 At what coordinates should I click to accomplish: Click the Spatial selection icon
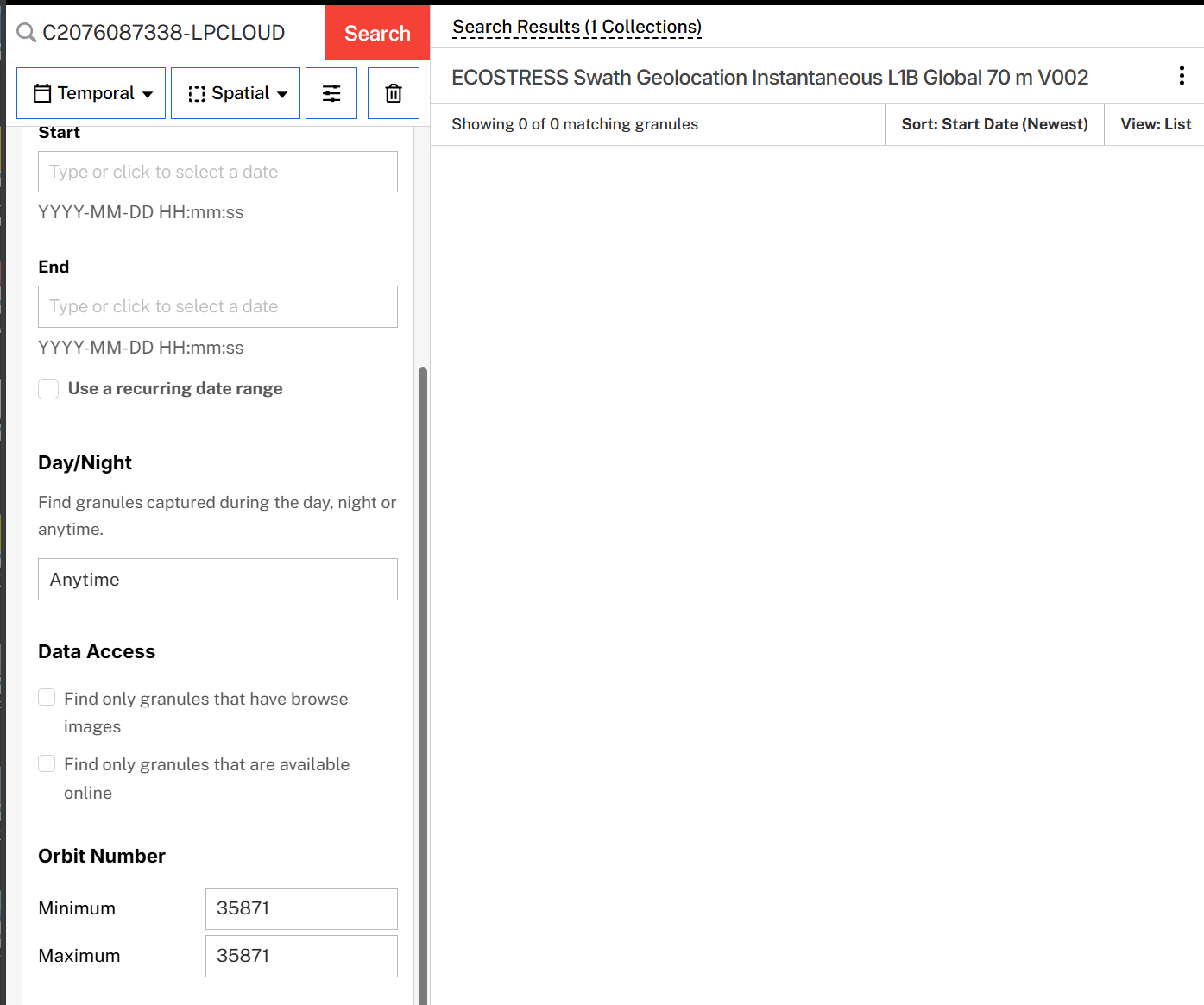pyautogui.click(x=199, y=92)
